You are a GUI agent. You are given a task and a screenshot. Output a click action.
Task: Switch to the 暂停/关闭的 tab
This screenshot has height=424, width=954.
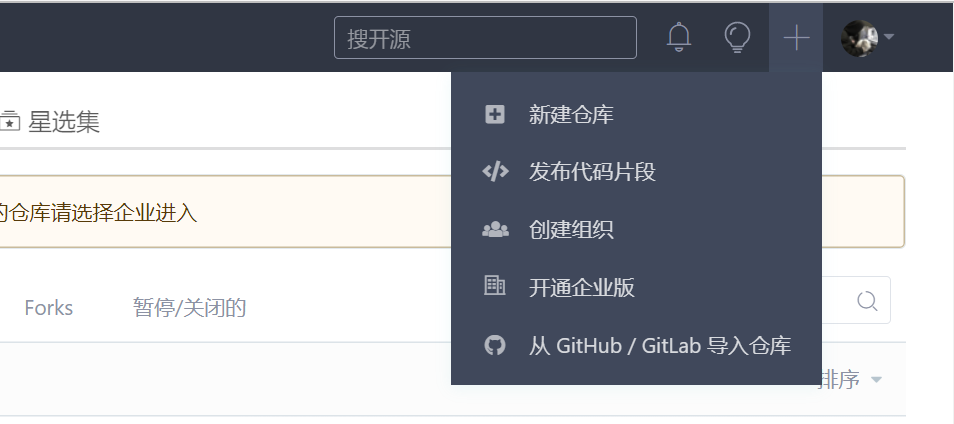pyautogui.click(x=190, y=308)
